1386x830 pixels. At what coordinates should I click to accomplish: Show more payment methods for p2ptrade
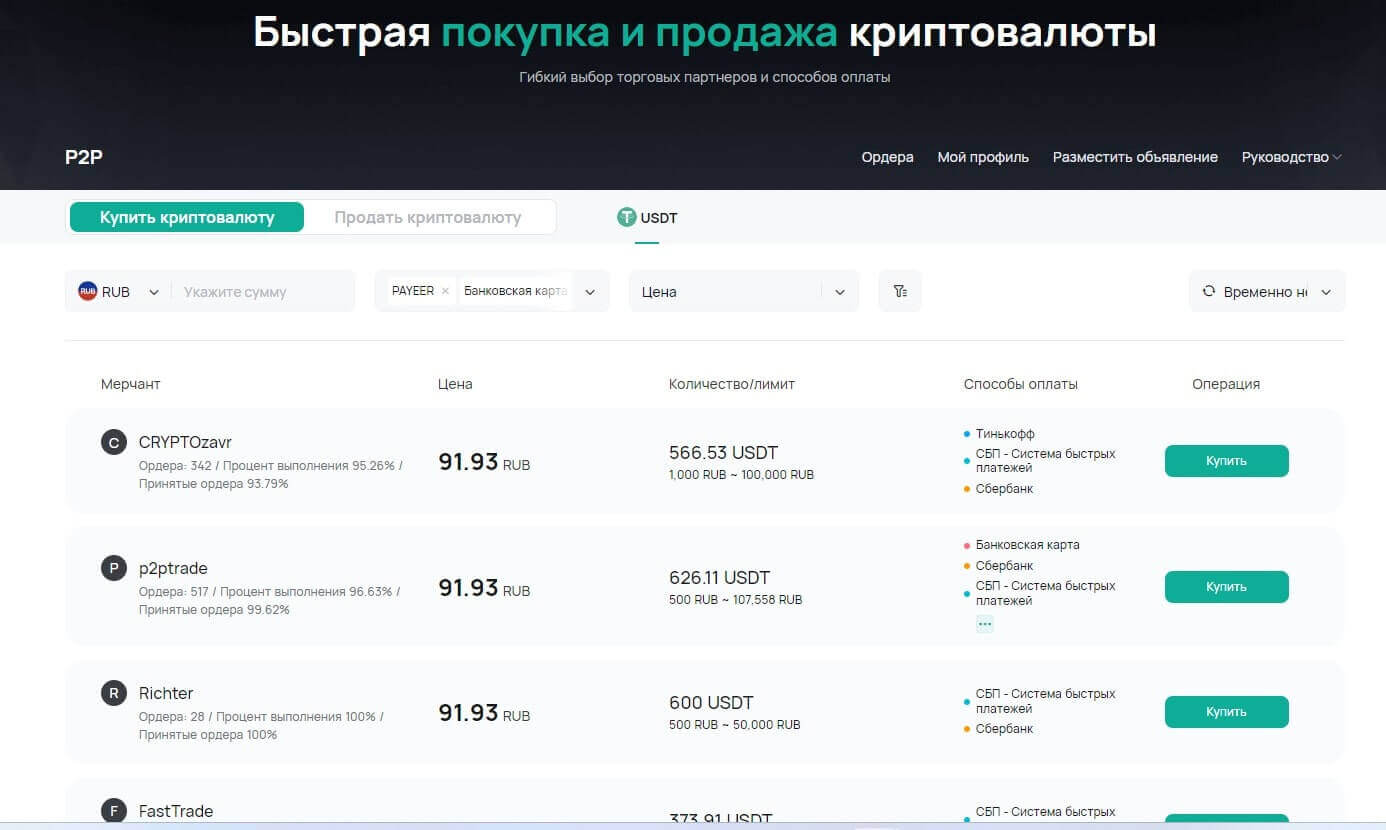[985, 624]
